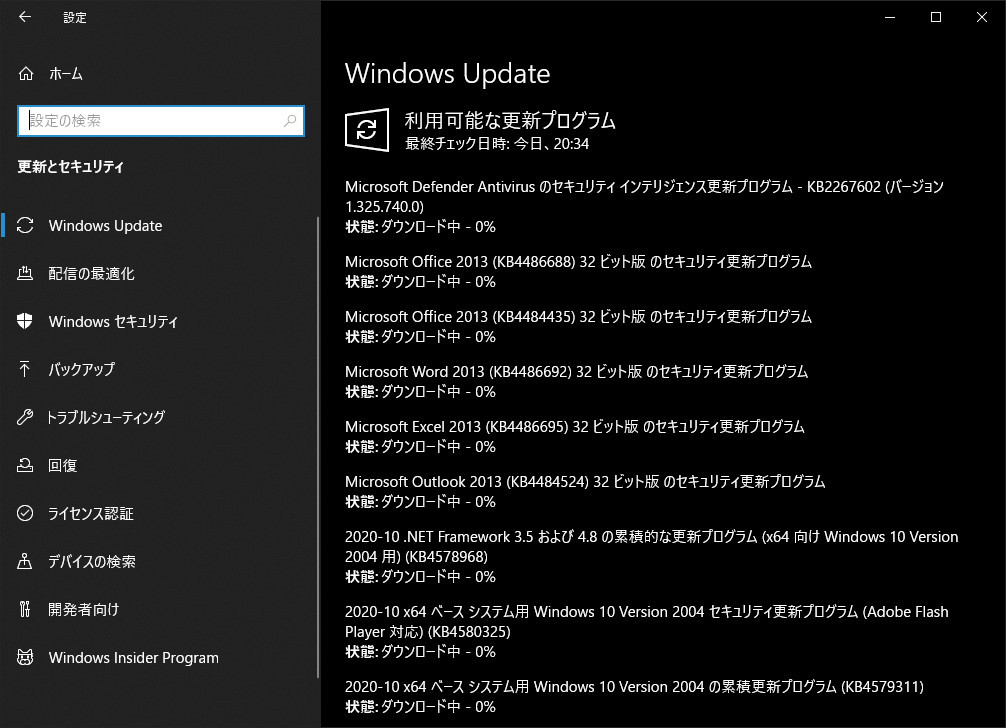Click the デバイスの検索 locator icon
Viewport: 1006px width, 728px height.
25,561
